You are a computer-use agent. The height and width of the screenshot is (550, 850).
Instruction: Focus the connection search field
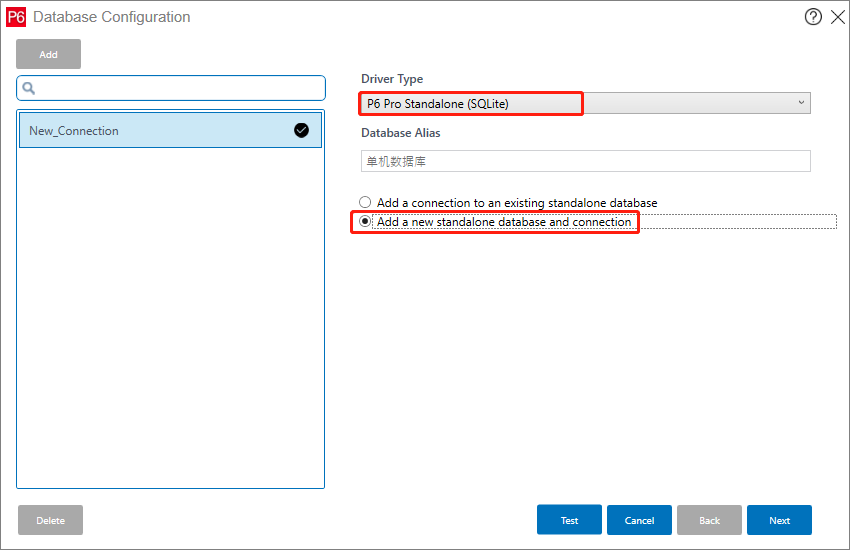(x=171, y=88)
